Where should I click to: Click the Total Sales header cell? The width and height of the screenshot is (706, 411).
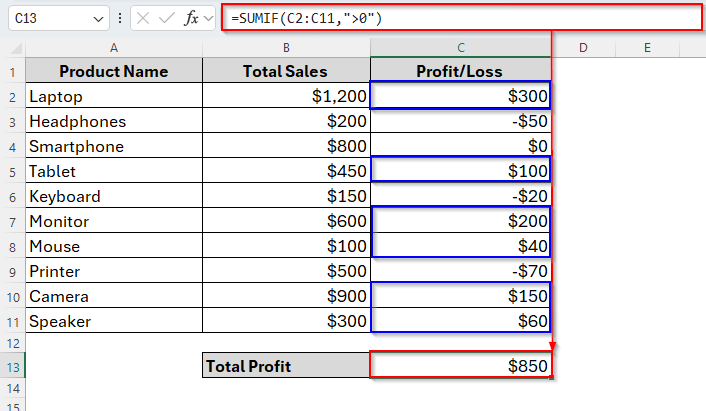[286, 71]
